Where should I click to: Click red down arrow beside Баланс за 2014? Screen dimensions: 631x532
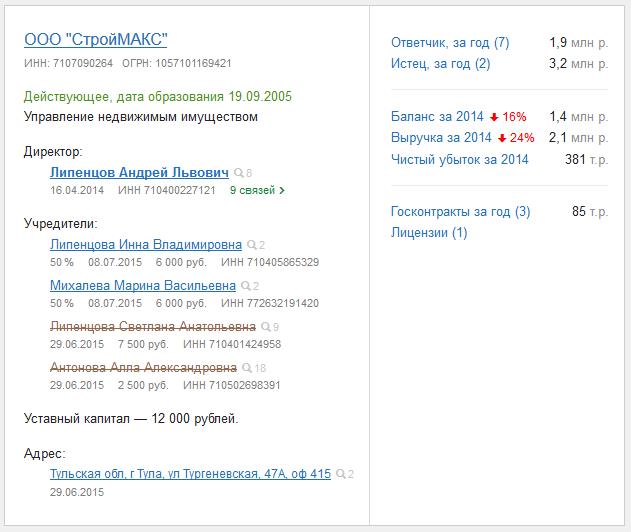point(495,117)
